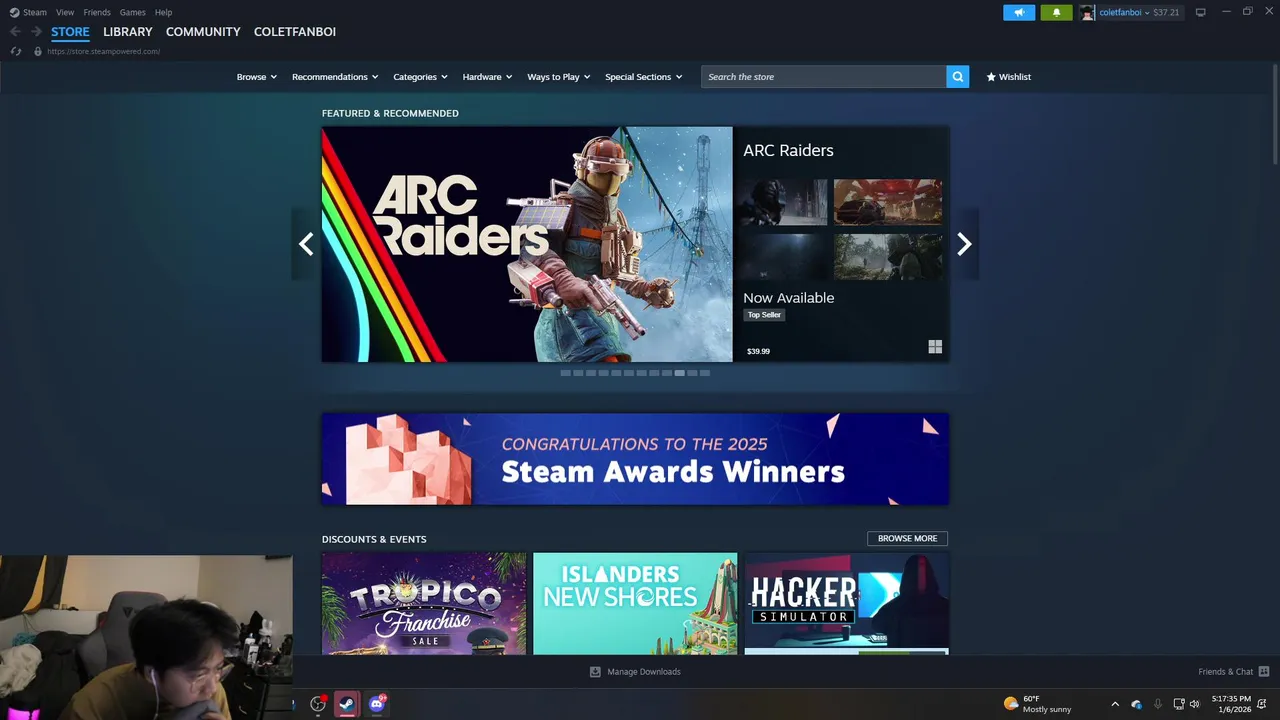Click the padlock icon beside the URL
Viewport: 1280px width, 720px height.
[38, 51]
